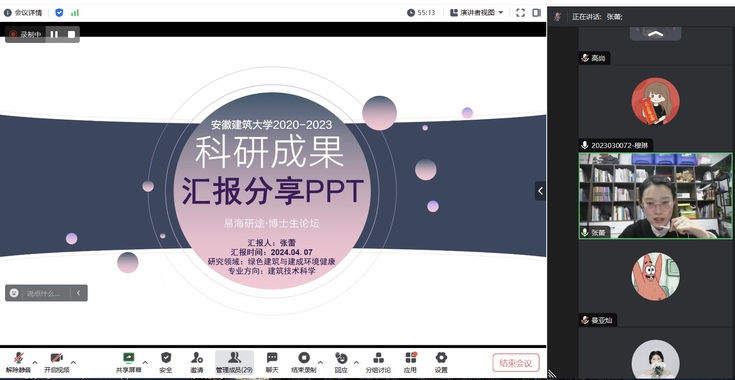Toggle fullscreen mode icon in top bar
Image resolution: width=735 pixels, height=380 pixels.
click(x=520, y=13)
